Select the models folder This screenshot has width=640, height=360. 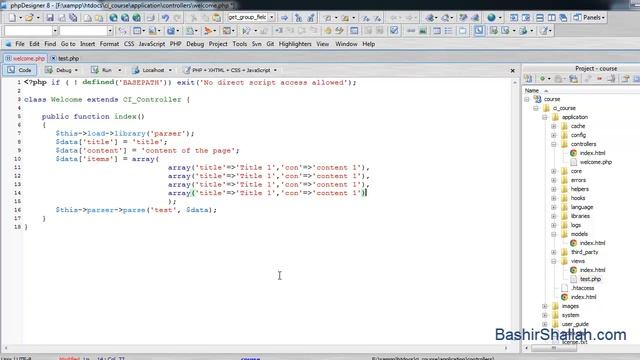[x=579, y=234]
